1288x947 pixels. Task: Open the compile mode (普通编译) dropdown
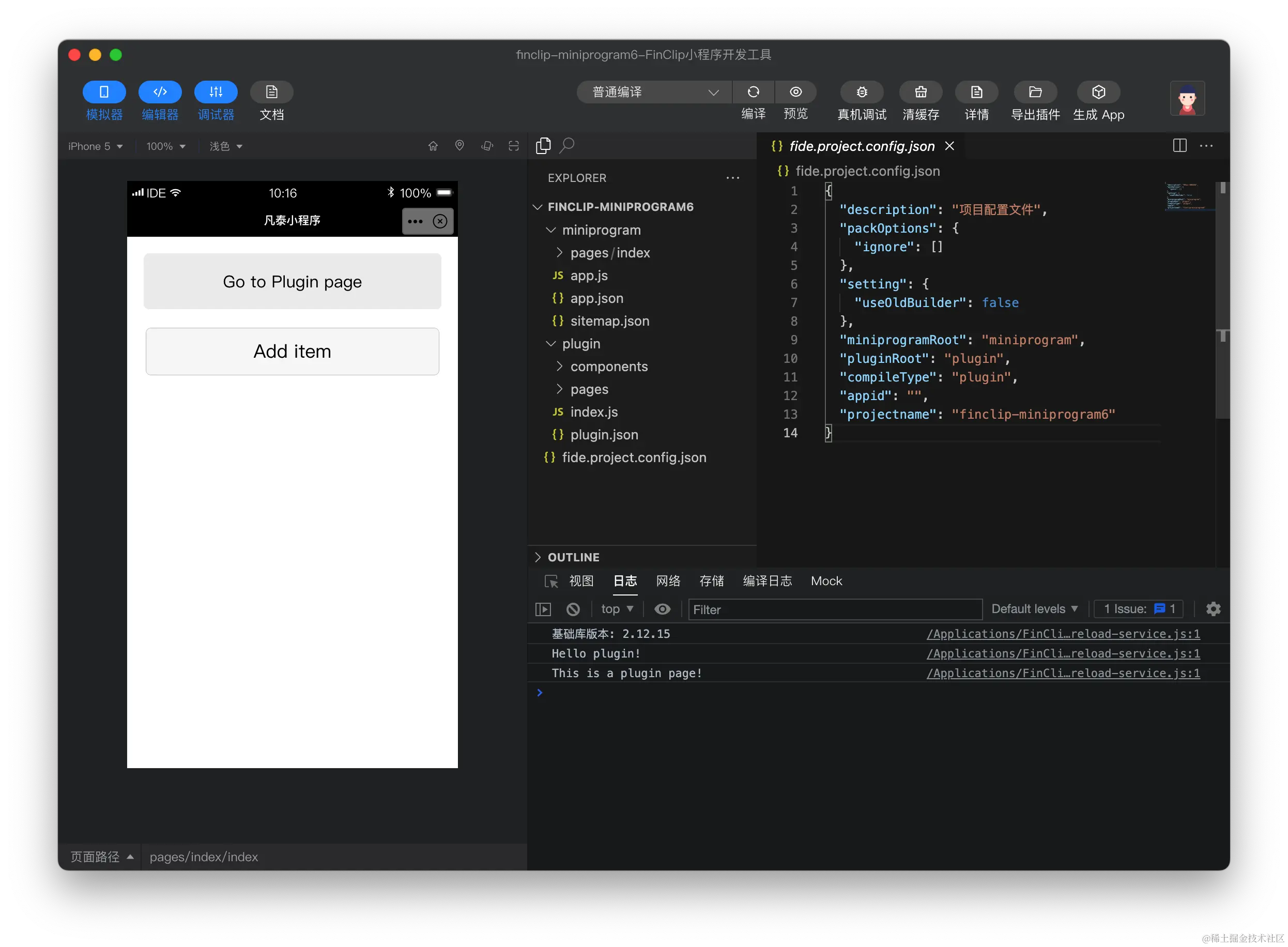coord(653,93)
